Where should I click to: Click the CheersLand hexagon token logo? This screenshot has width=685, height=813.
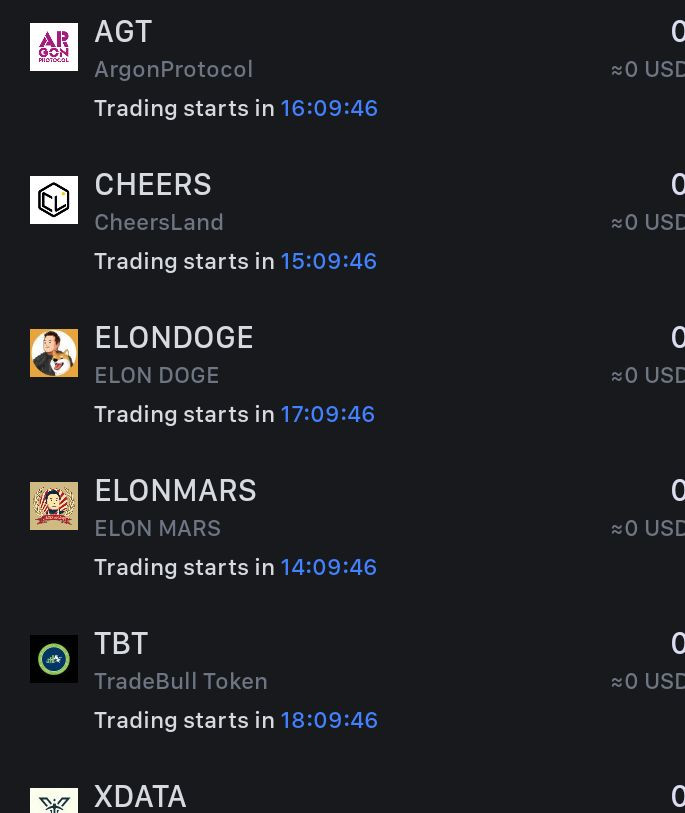[x=54, y=200]
